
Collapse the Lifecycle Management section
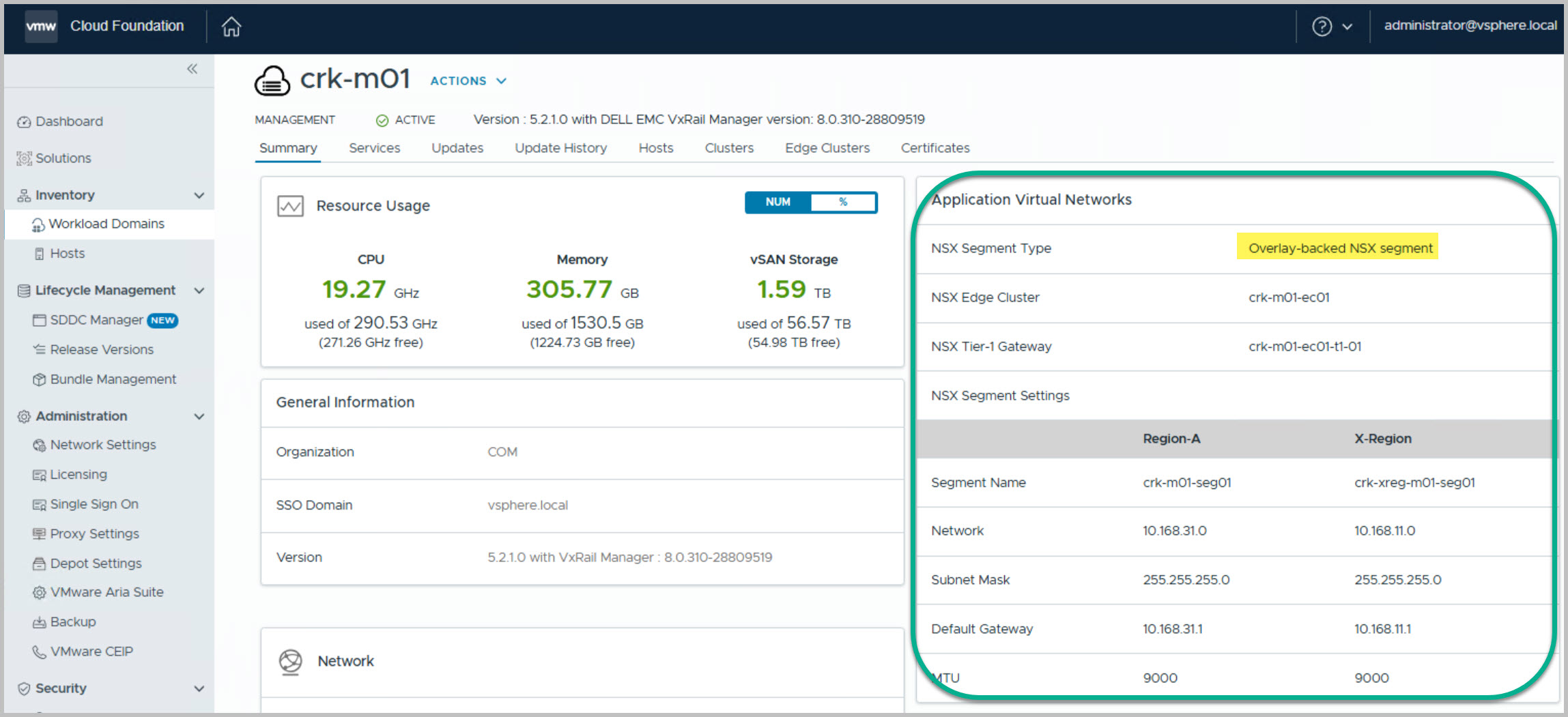[199, 291]
